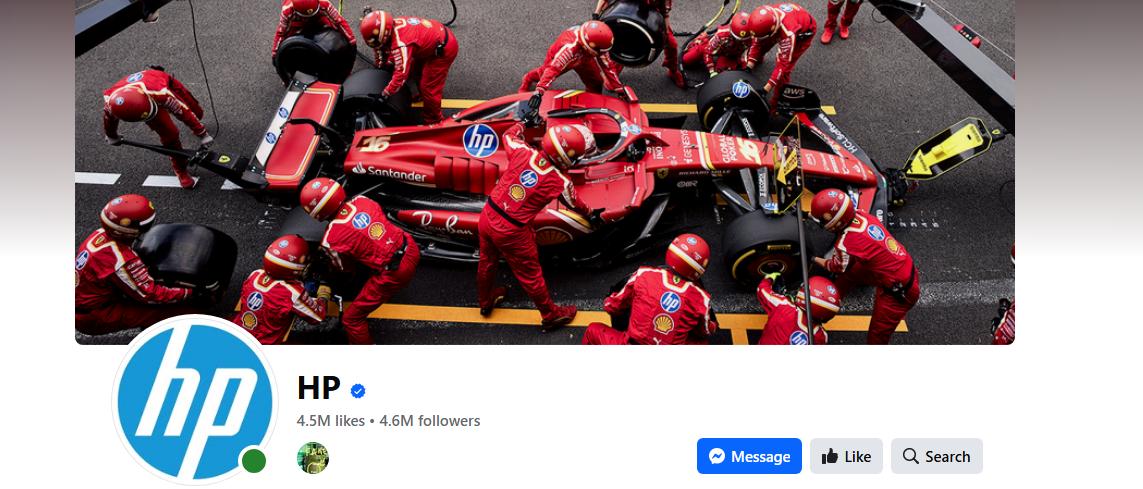This screenshot has height=489, width=1143.
Task: Click the blue verified badge next to HP
Action: (358, 391)
